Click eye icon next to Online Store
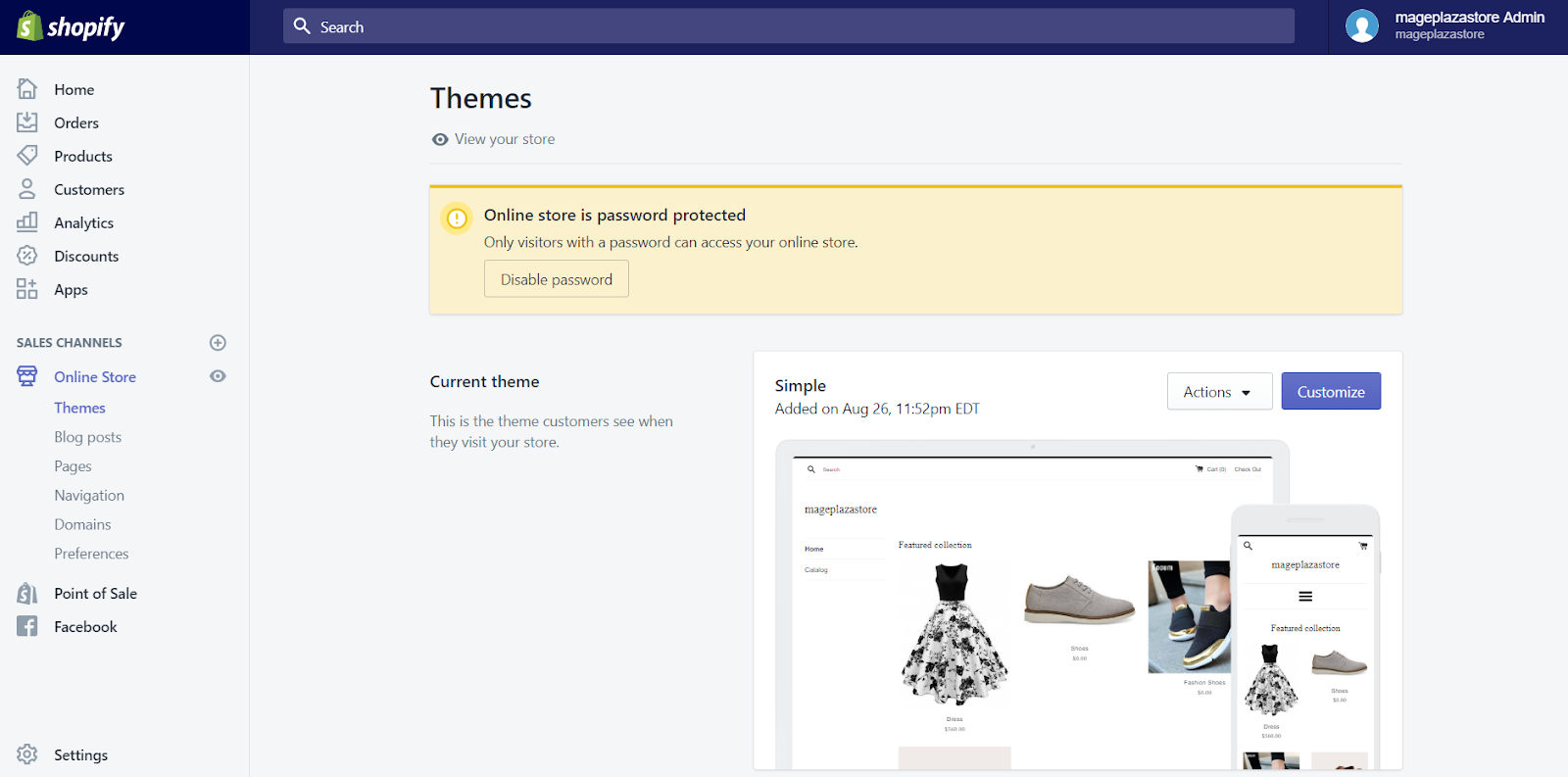Viewport: 1568px width, 777px height. (218, 376)
